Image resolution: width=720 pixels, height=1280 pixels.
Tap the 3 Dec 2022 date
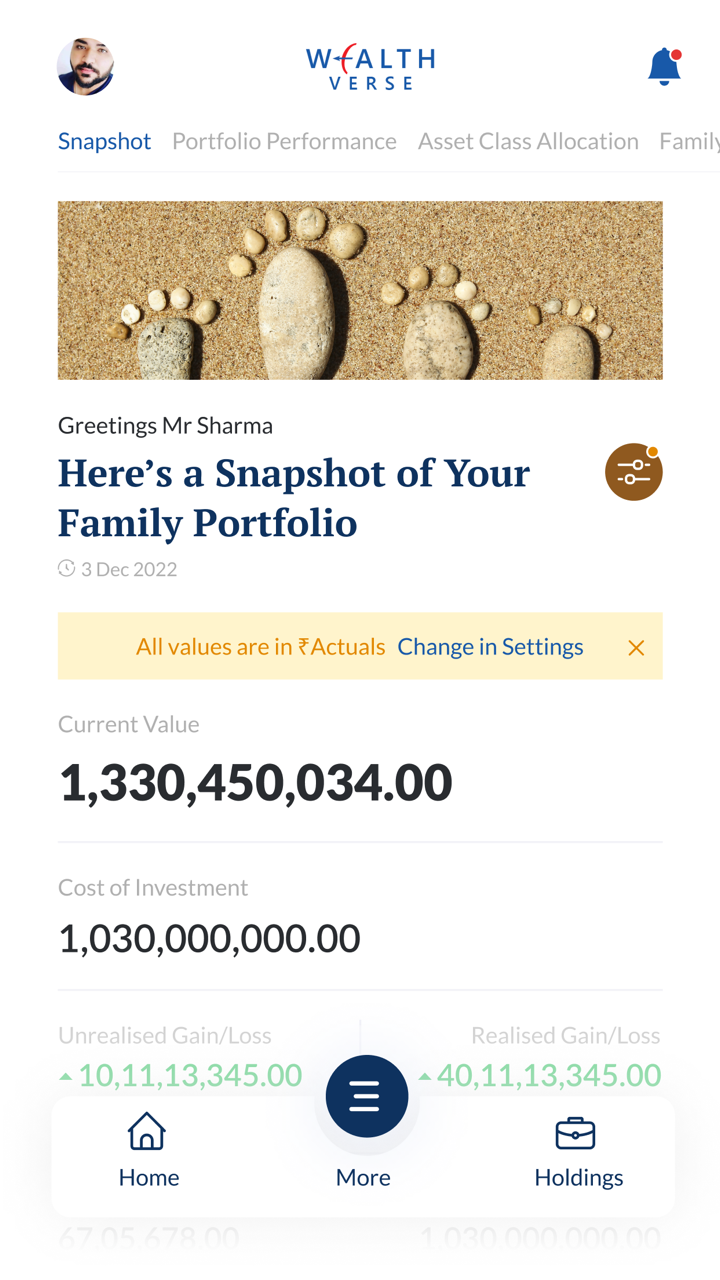point(129,569)
